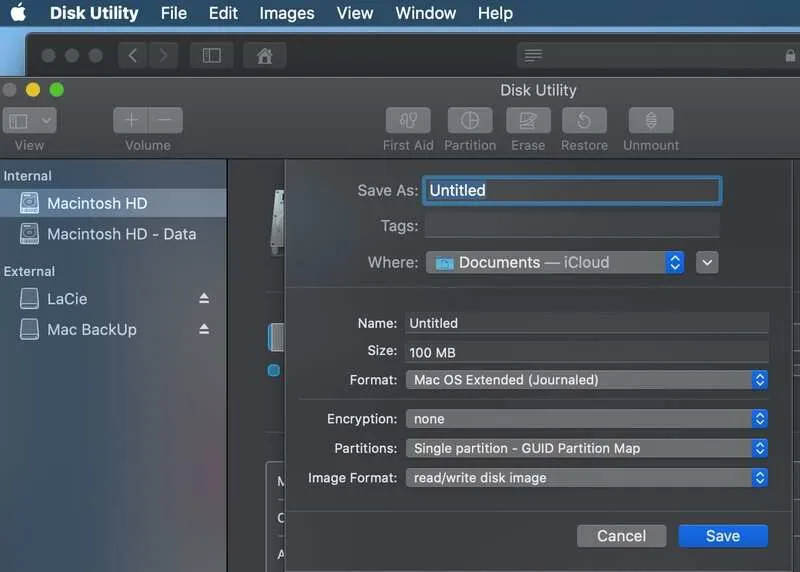Eject the LaCie drive

click(x=204, y=299)
